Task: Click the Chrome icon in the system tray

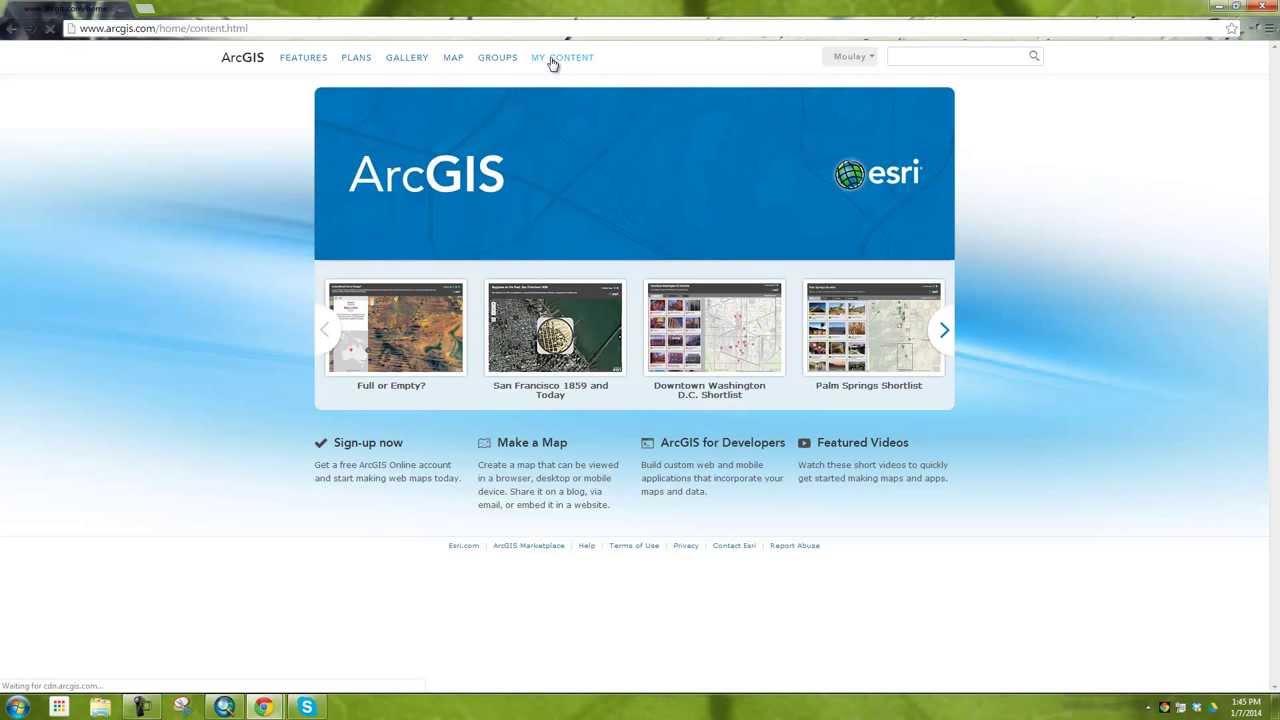Action: click(x=1164, y=708)
